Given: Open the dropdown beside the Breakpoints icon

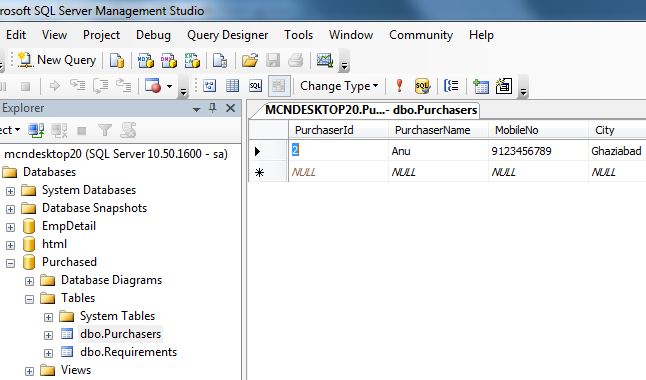Looking at the screenshot, I should coord(169,86).
